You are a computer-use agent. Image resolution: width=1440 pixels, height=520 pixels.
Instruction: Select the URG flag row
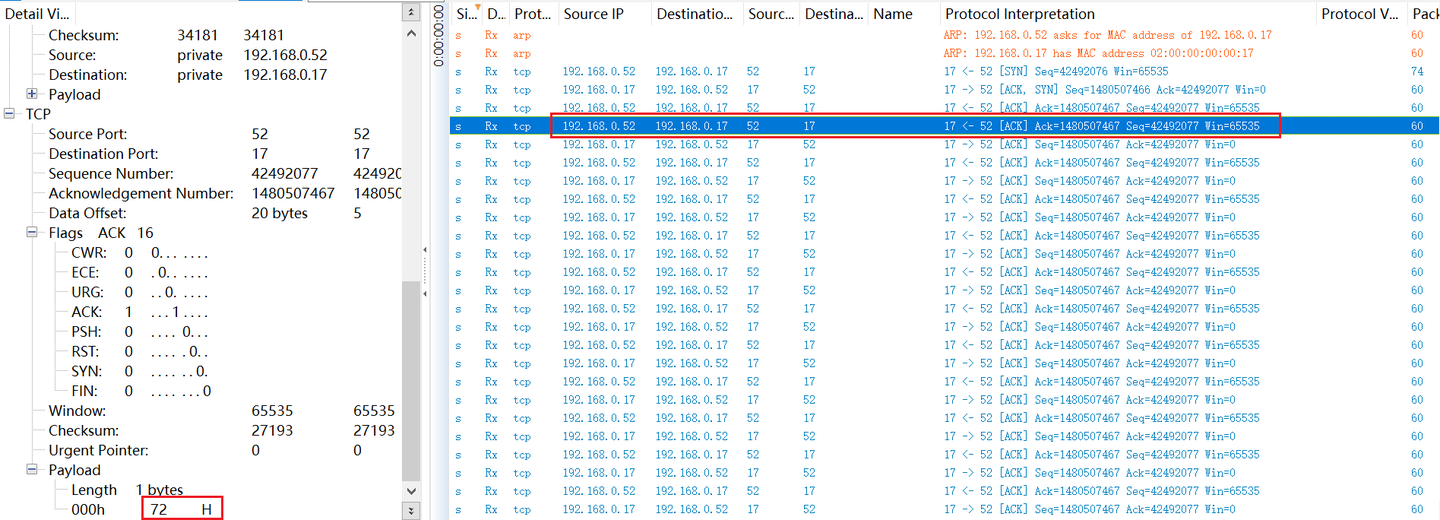pos(140,293)
